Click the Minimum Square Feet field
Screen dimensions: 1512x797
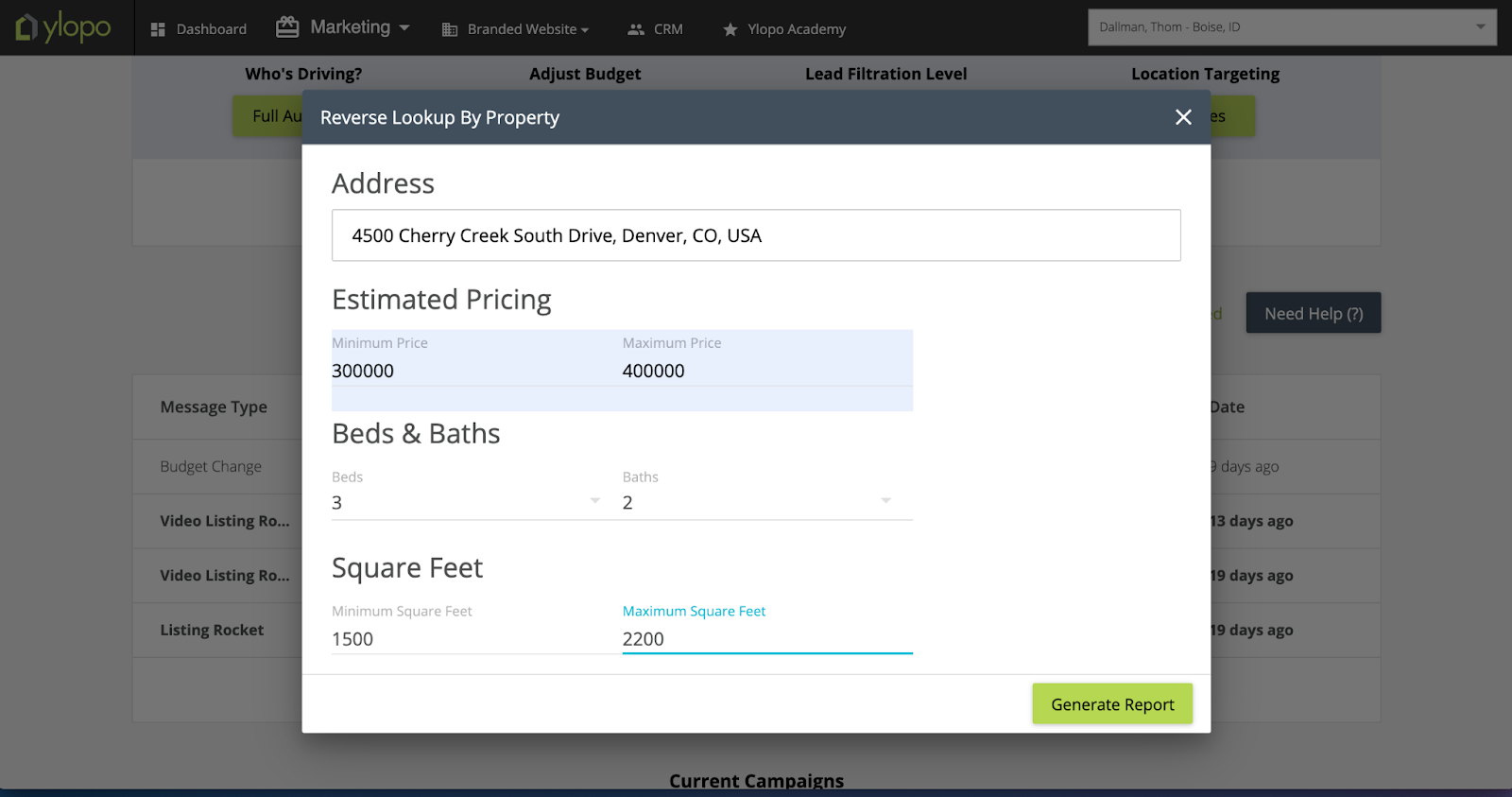[x=468, y=639]
